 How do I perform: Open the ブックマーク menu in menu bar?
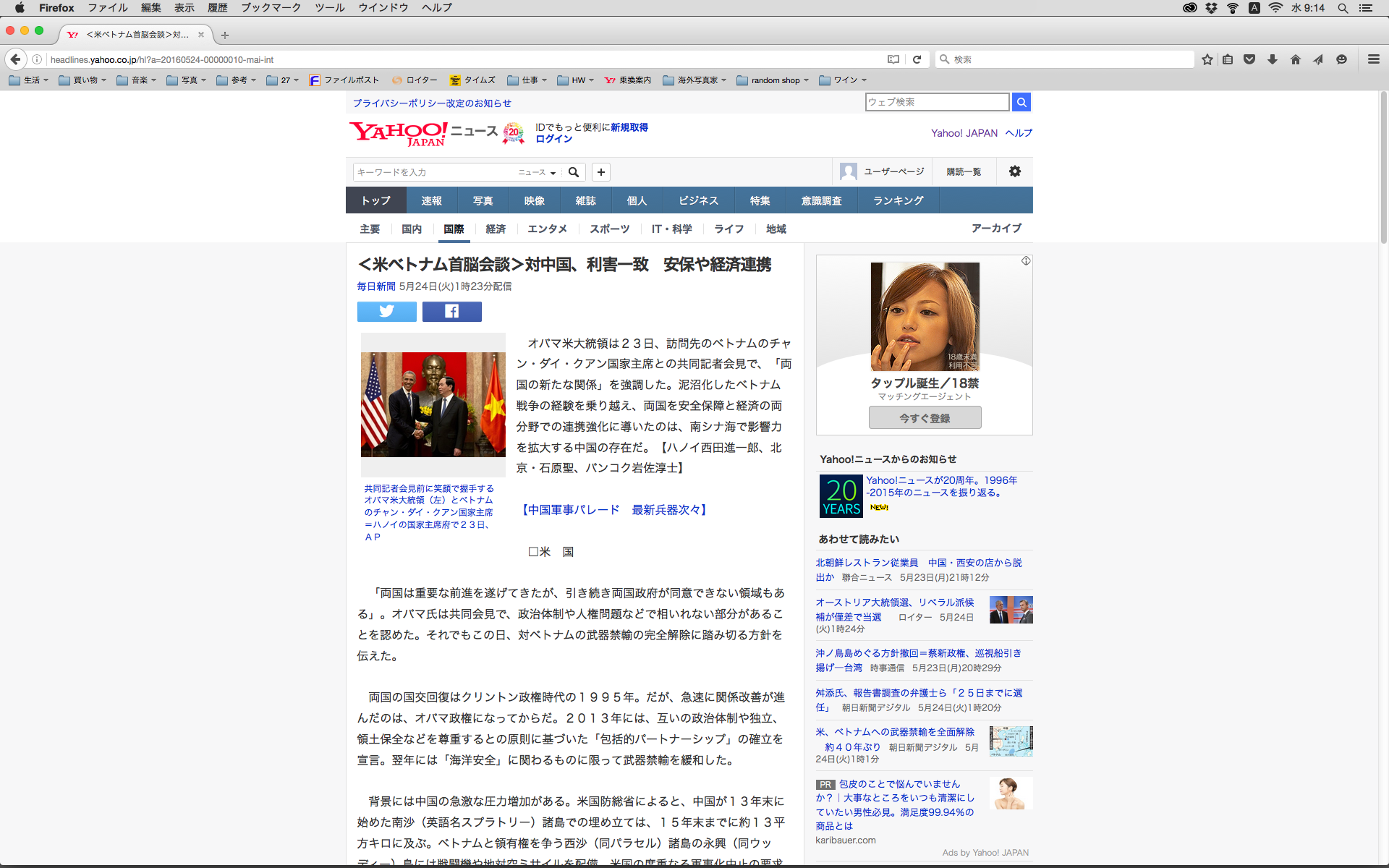pos(271,8)
